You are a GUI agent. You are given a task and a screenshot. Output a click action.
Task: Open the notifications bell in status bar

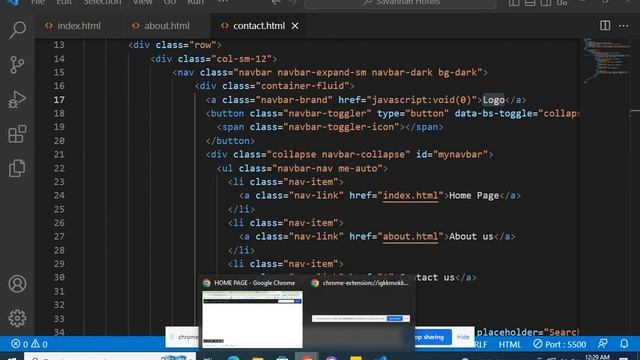click(x=624, y=344)
